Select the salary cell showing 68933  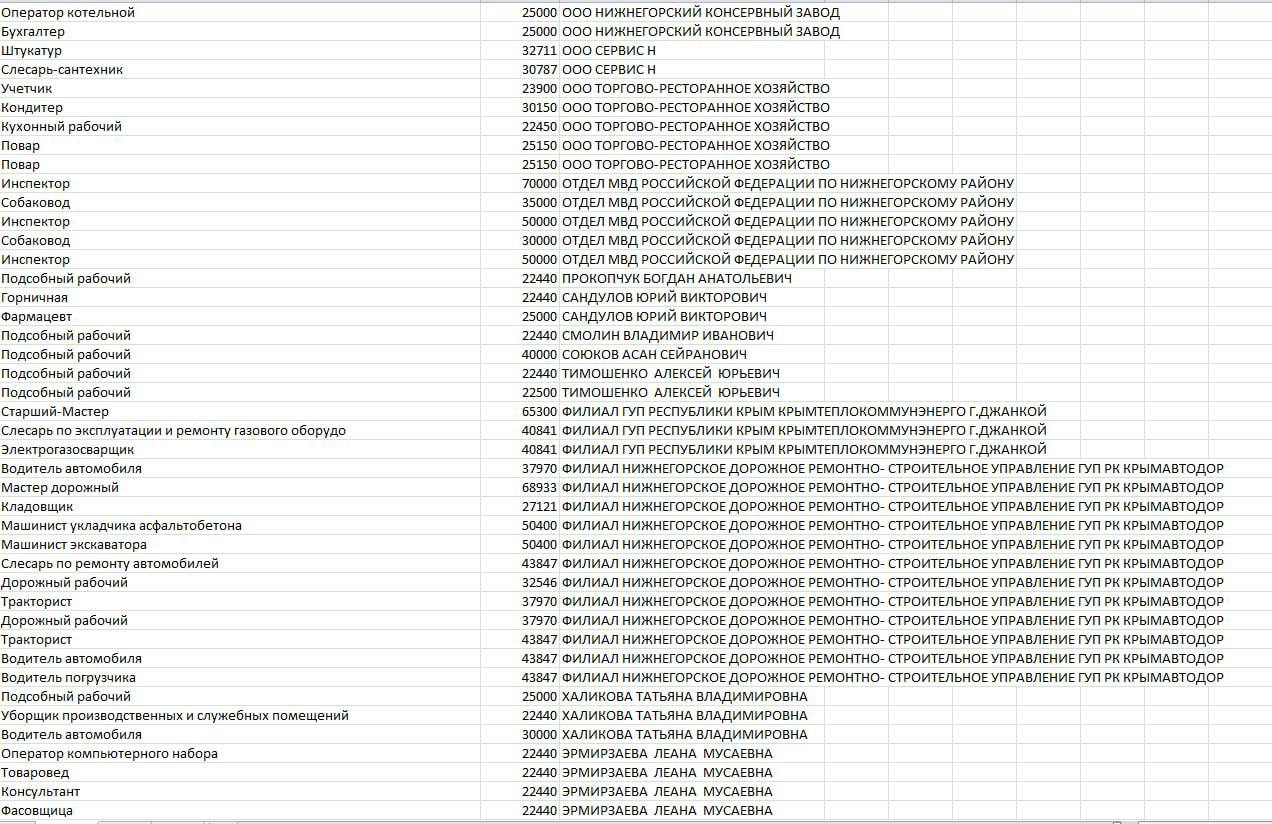tap(539, 488)
